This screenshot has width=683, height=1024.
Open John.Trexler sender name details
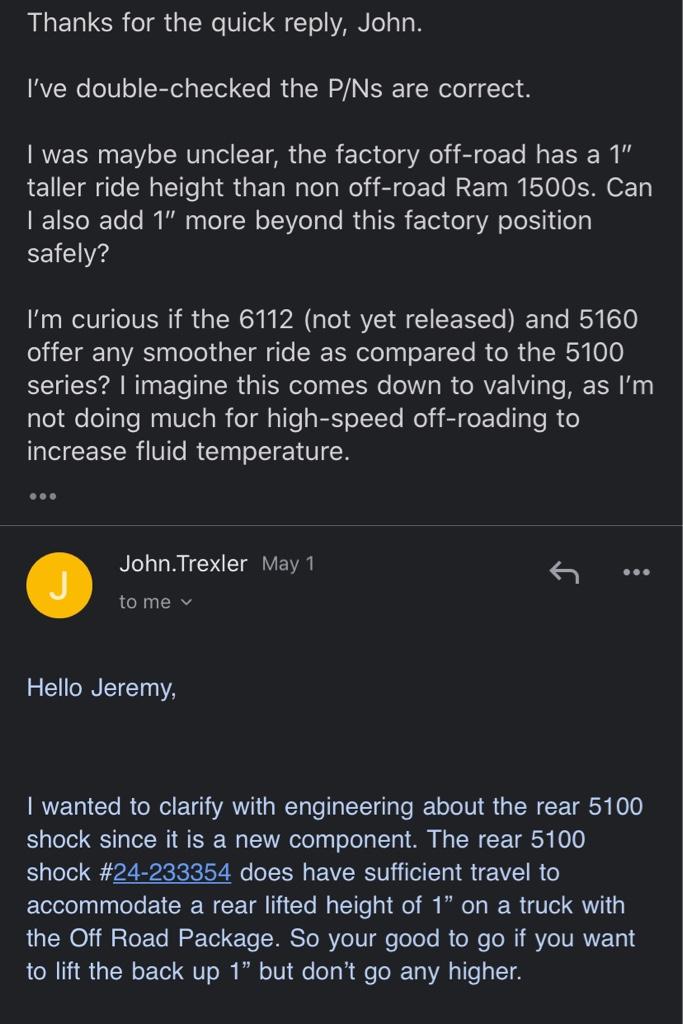point(183,563)
